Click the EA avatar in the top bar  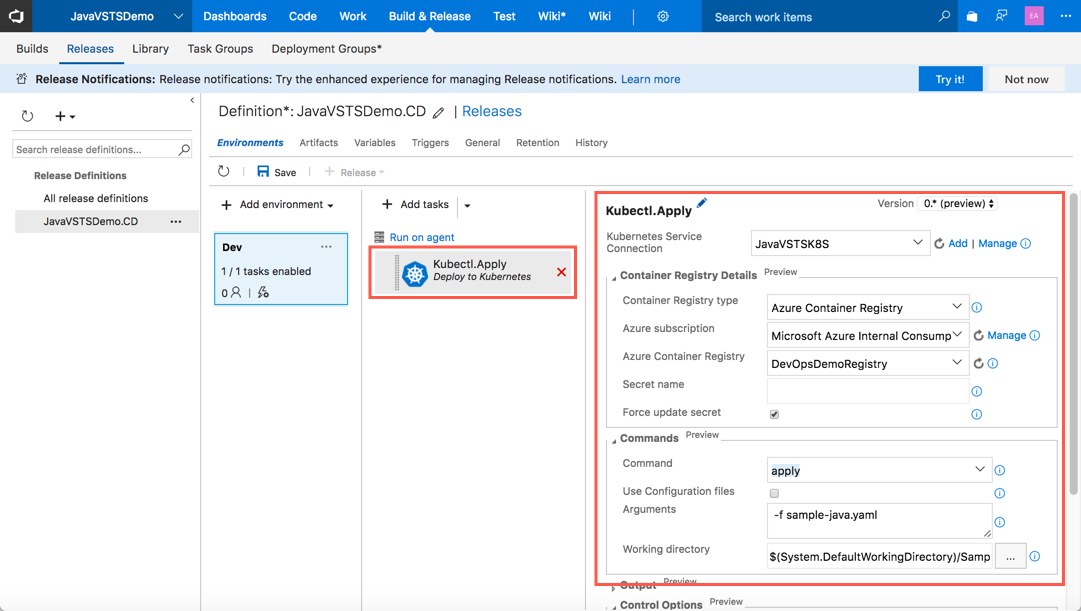coord(1033,16)
